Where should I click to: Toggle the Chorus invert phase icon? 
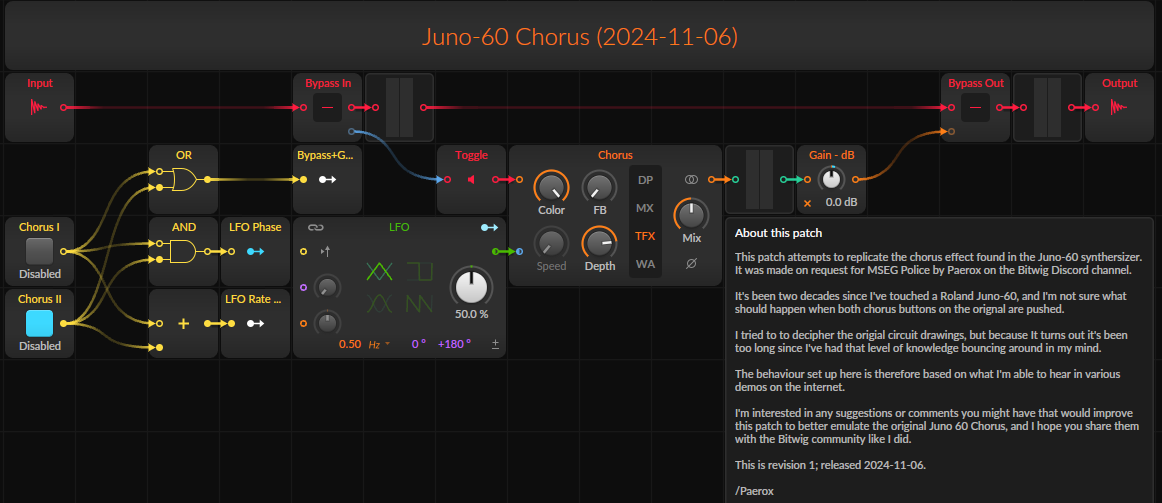coord(691,264)
